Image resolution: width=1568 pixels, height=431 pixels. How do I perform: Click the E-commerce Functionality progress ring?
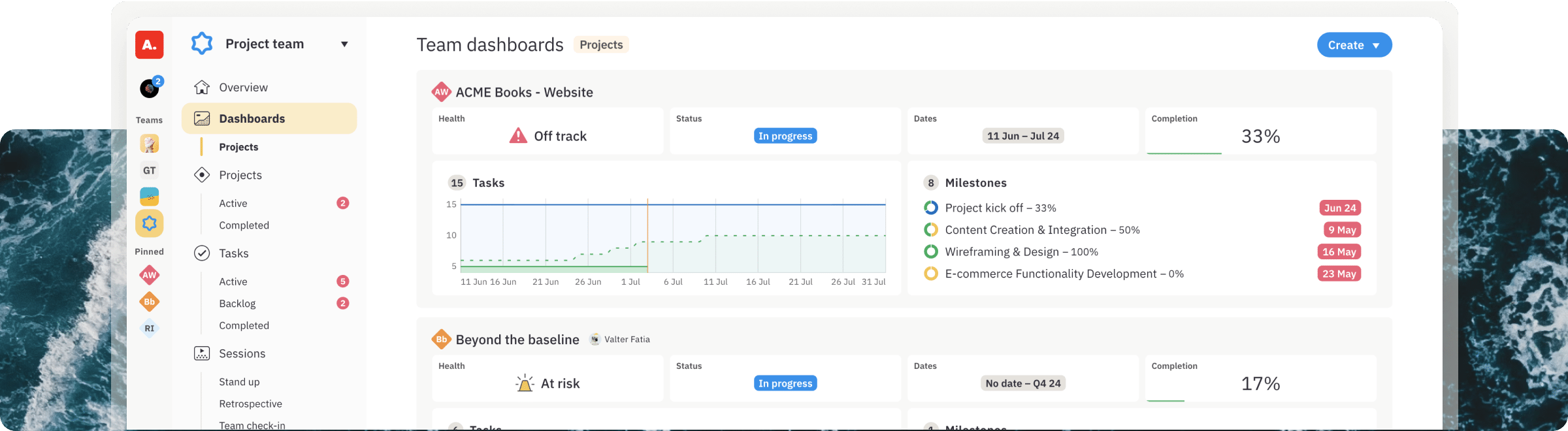[x=931, y=274]
